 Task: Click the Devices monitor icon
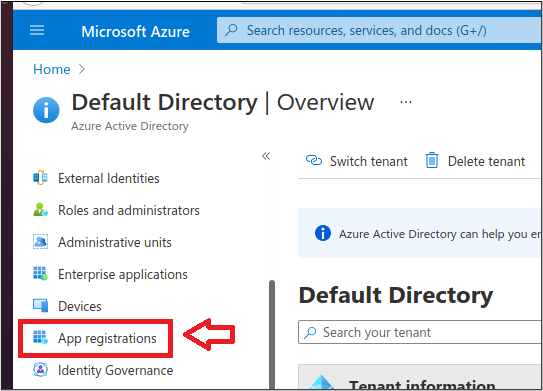40,305
